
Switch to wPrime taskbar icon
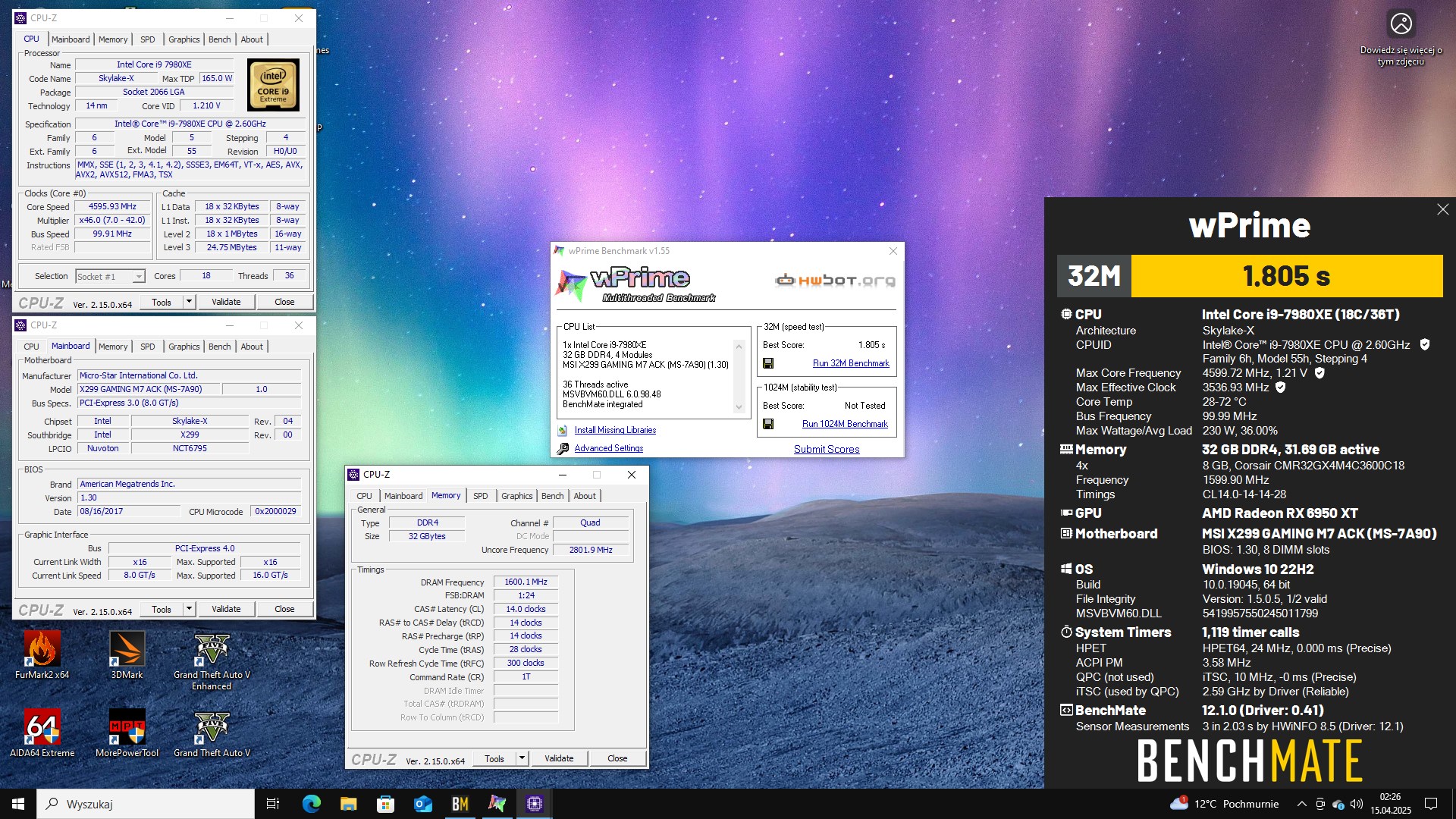497,804
